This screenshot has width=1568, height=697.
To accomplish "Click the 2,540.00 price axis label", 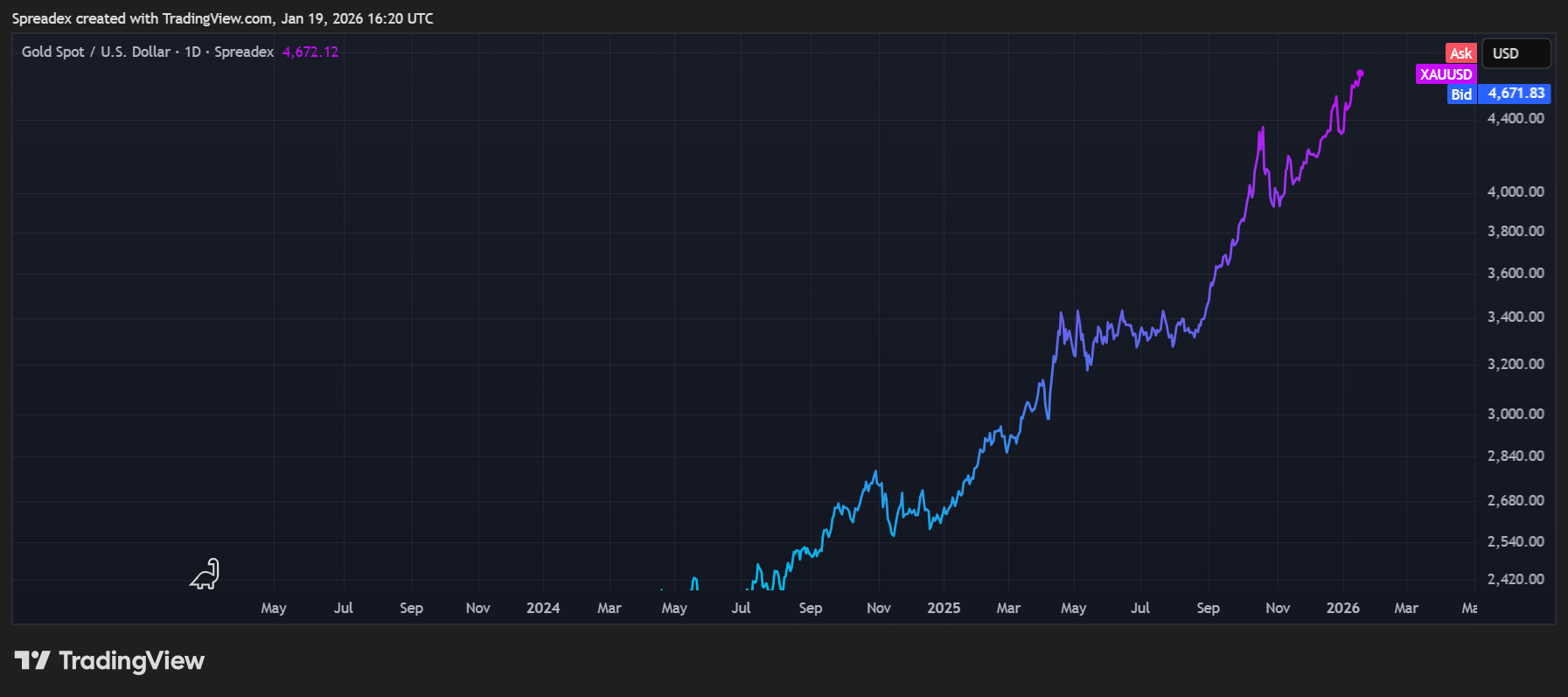I will pos(1516,541).
